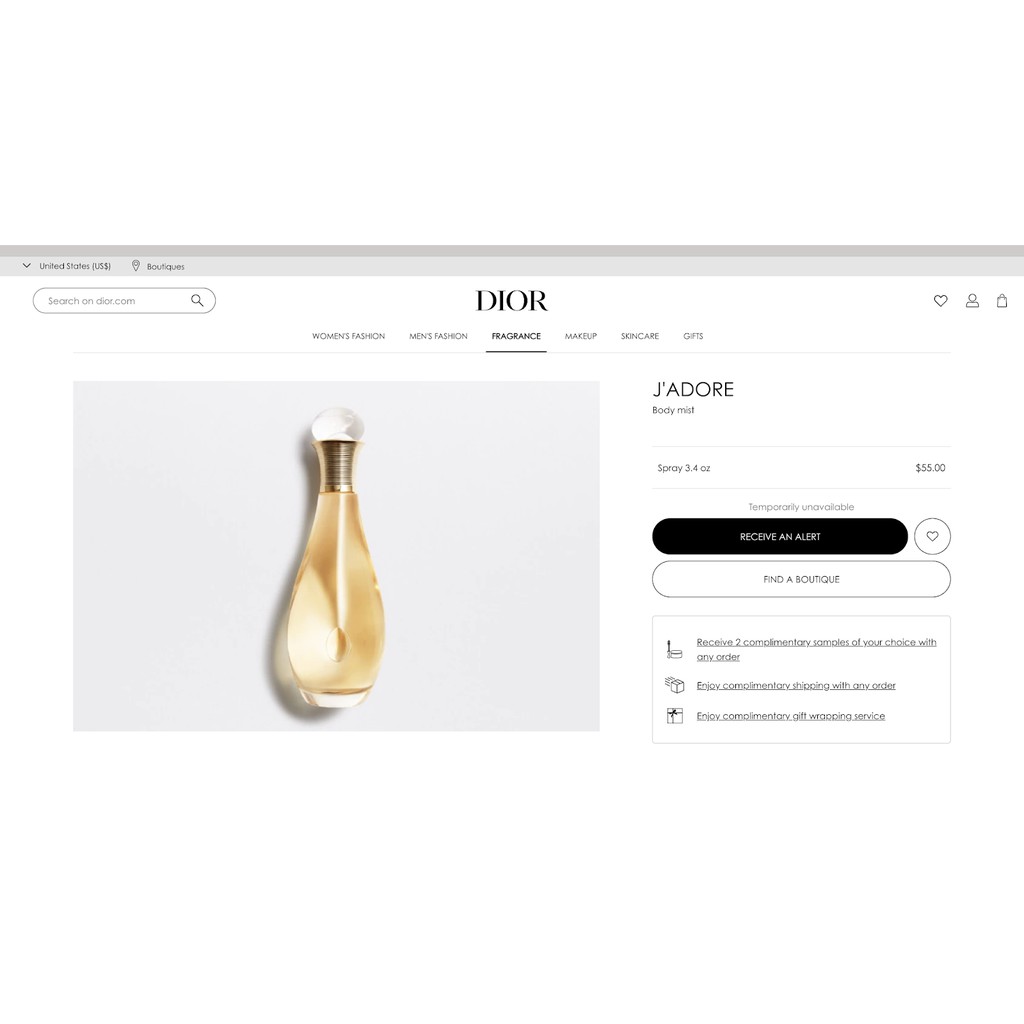Click the shipping box icon
Viewport: 1024px width, 1024px height.
click(675, 685)
